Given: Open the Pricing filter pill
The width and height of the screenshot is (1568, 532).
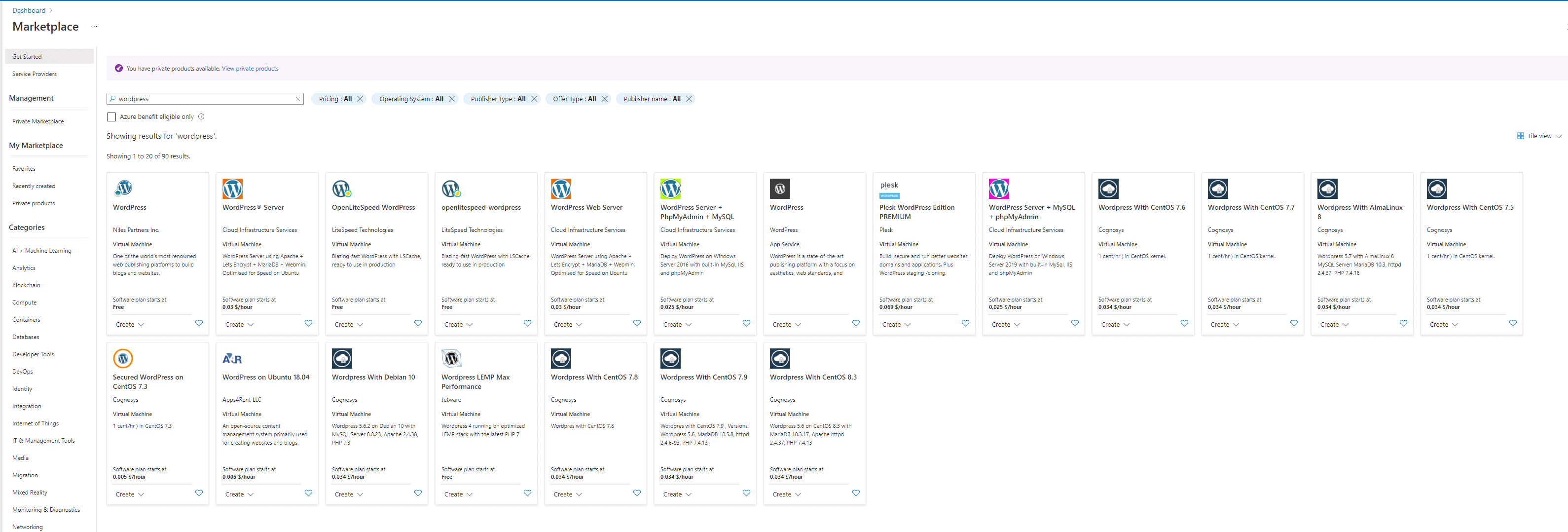Looking at the screenshot, I should coord(335,99).
